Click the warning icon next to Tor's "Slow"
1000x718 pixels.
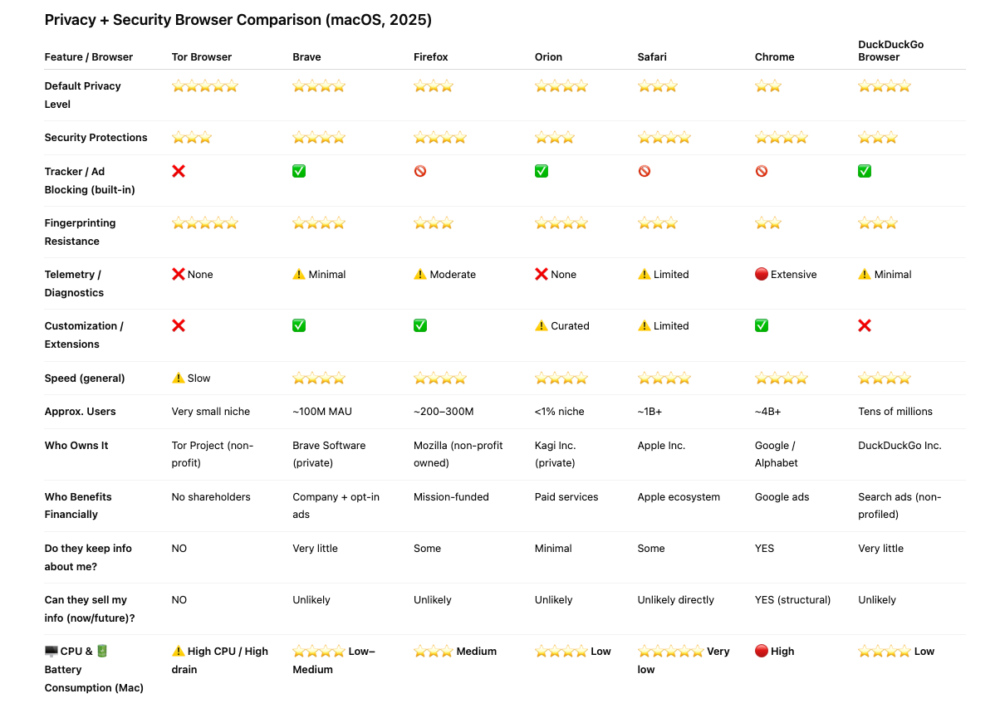click(179, 378)
